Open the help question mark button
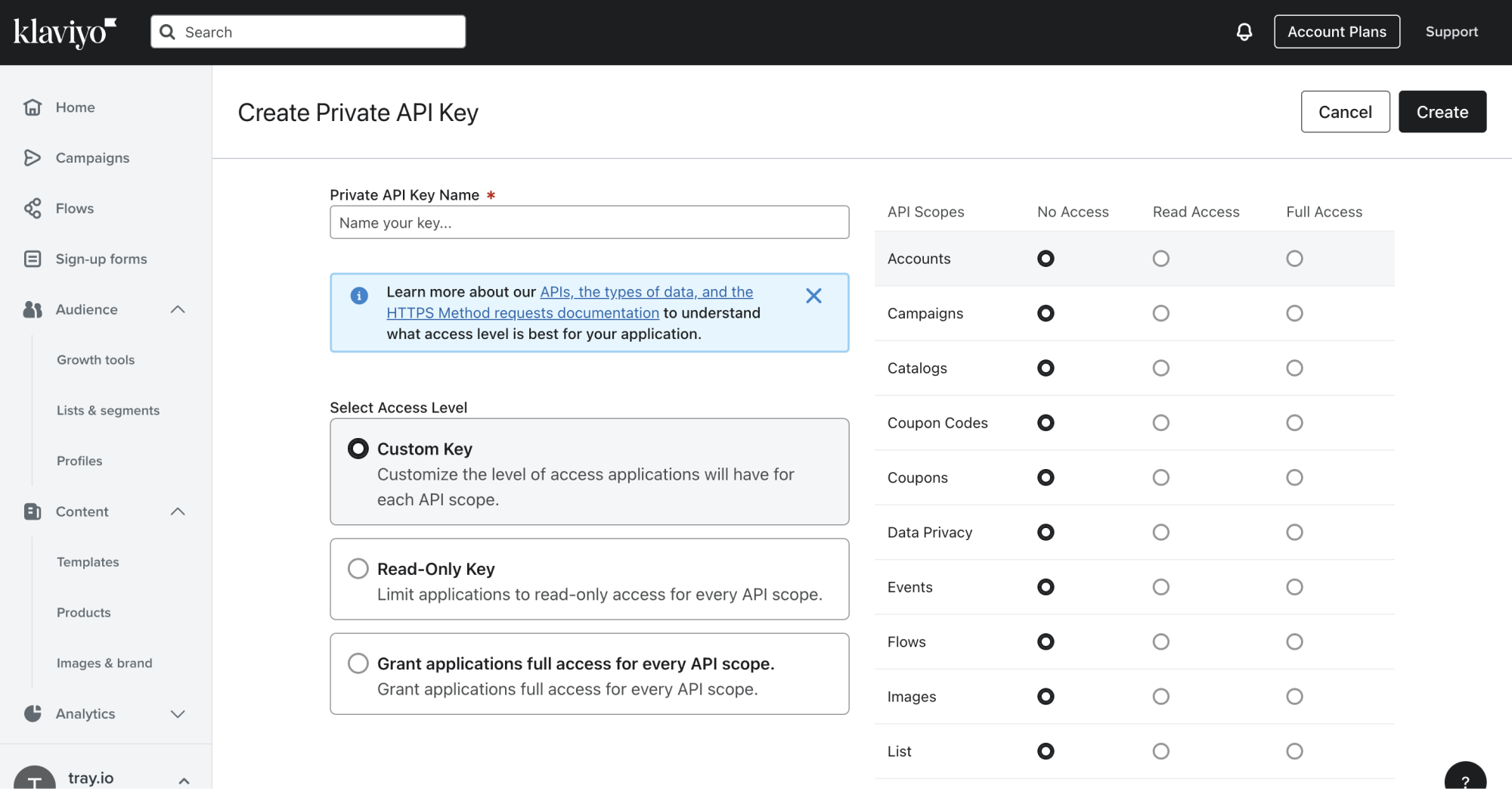 point(1464,779)
